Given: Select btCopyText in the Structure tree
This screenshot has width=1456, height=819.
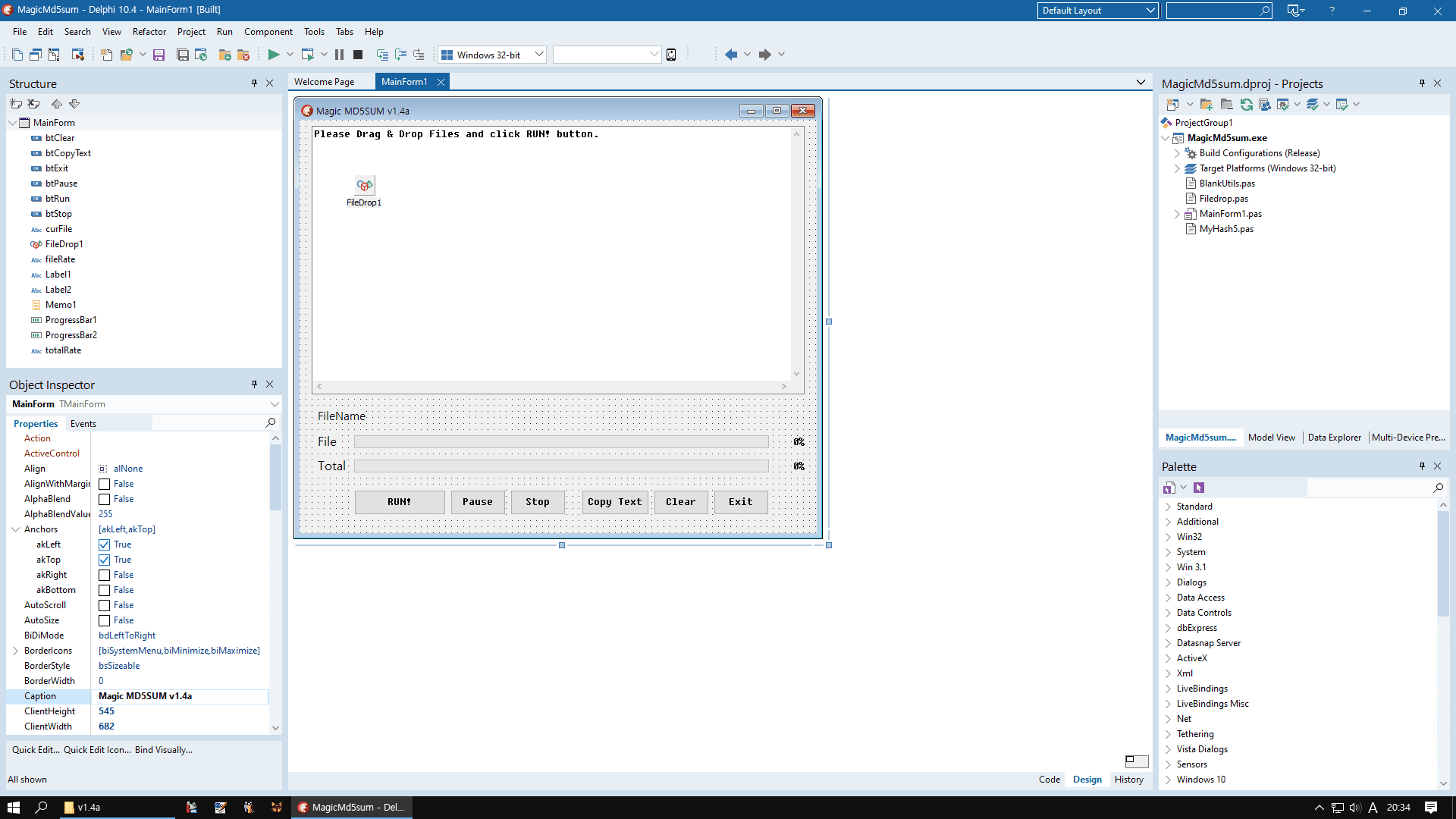Looking at the screenshot, I should [68, 153].
